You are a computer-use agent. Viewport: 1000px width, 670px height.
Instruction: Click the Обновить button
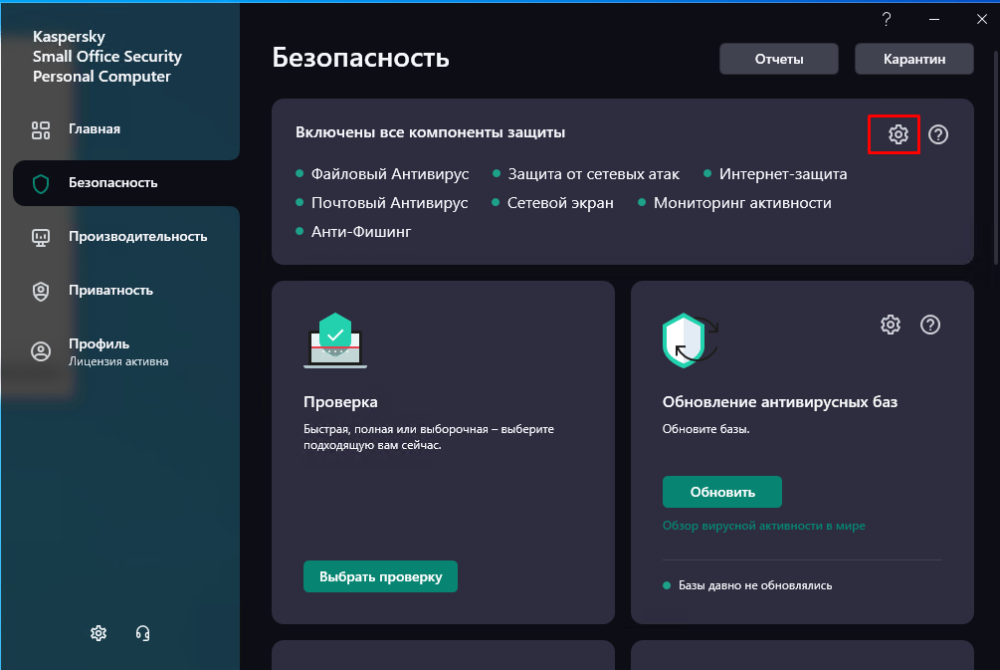(x=722, y=492)
